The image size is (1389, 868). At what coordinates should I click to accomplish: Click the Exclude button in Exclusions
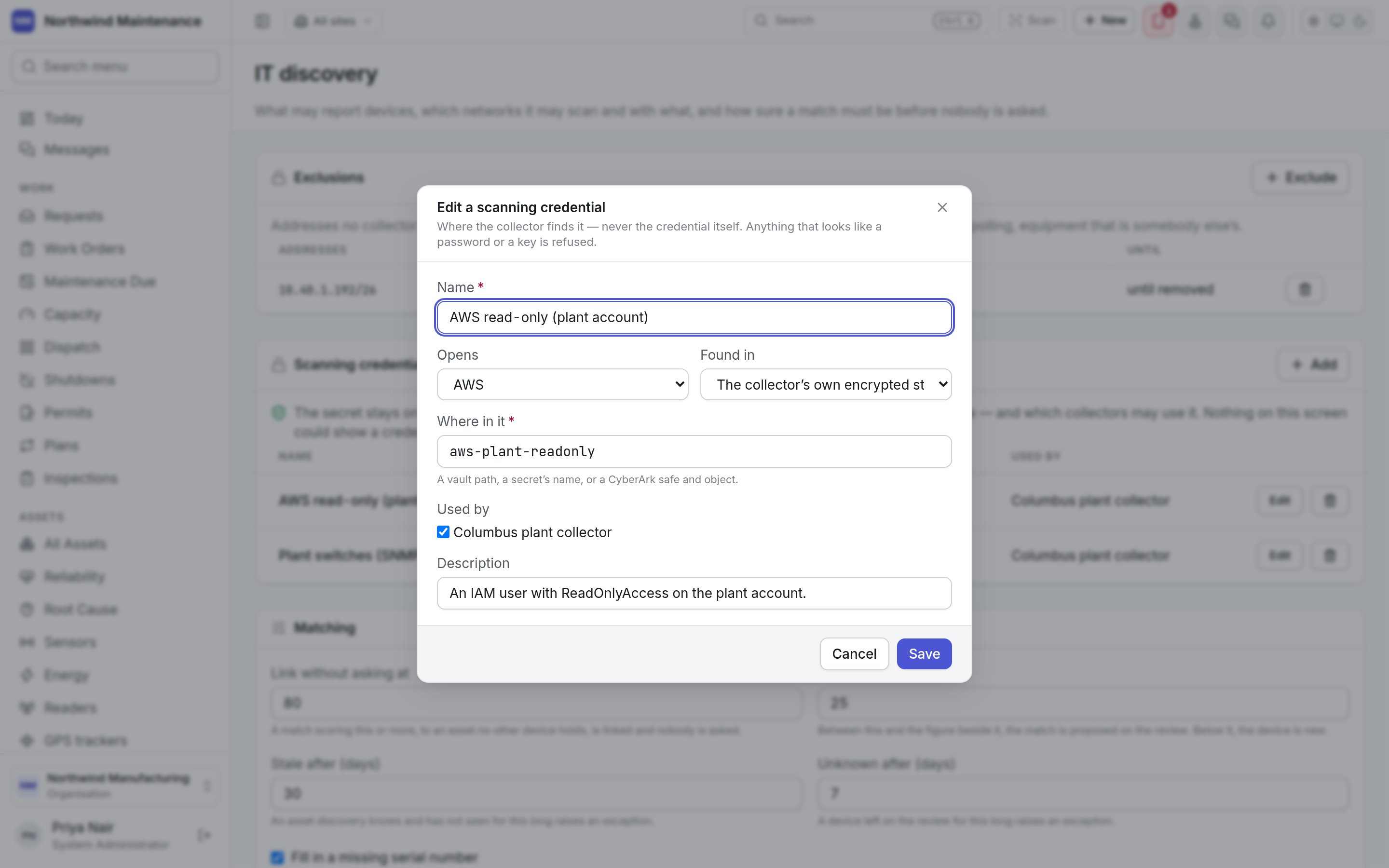[1301, 177]
